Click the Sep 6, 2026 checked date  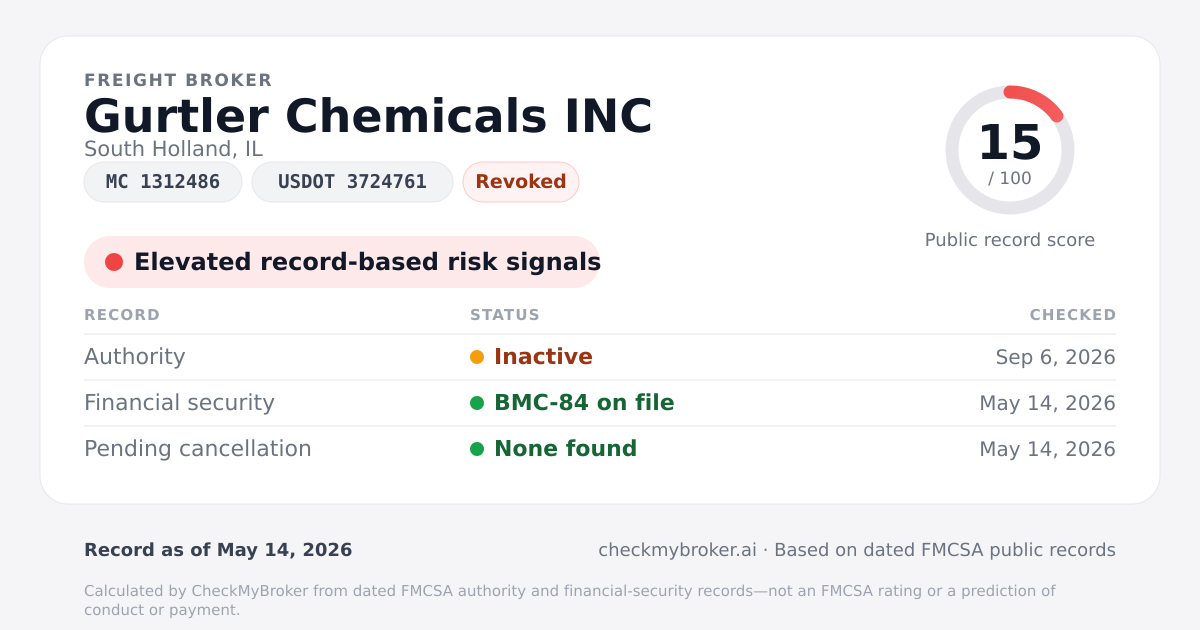(1056, 357)
